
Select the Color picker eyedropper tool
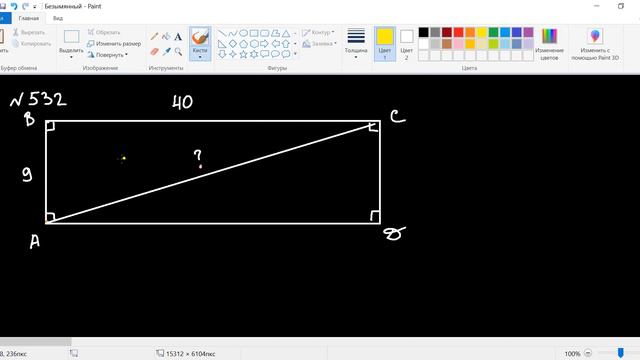click(166, 51)
